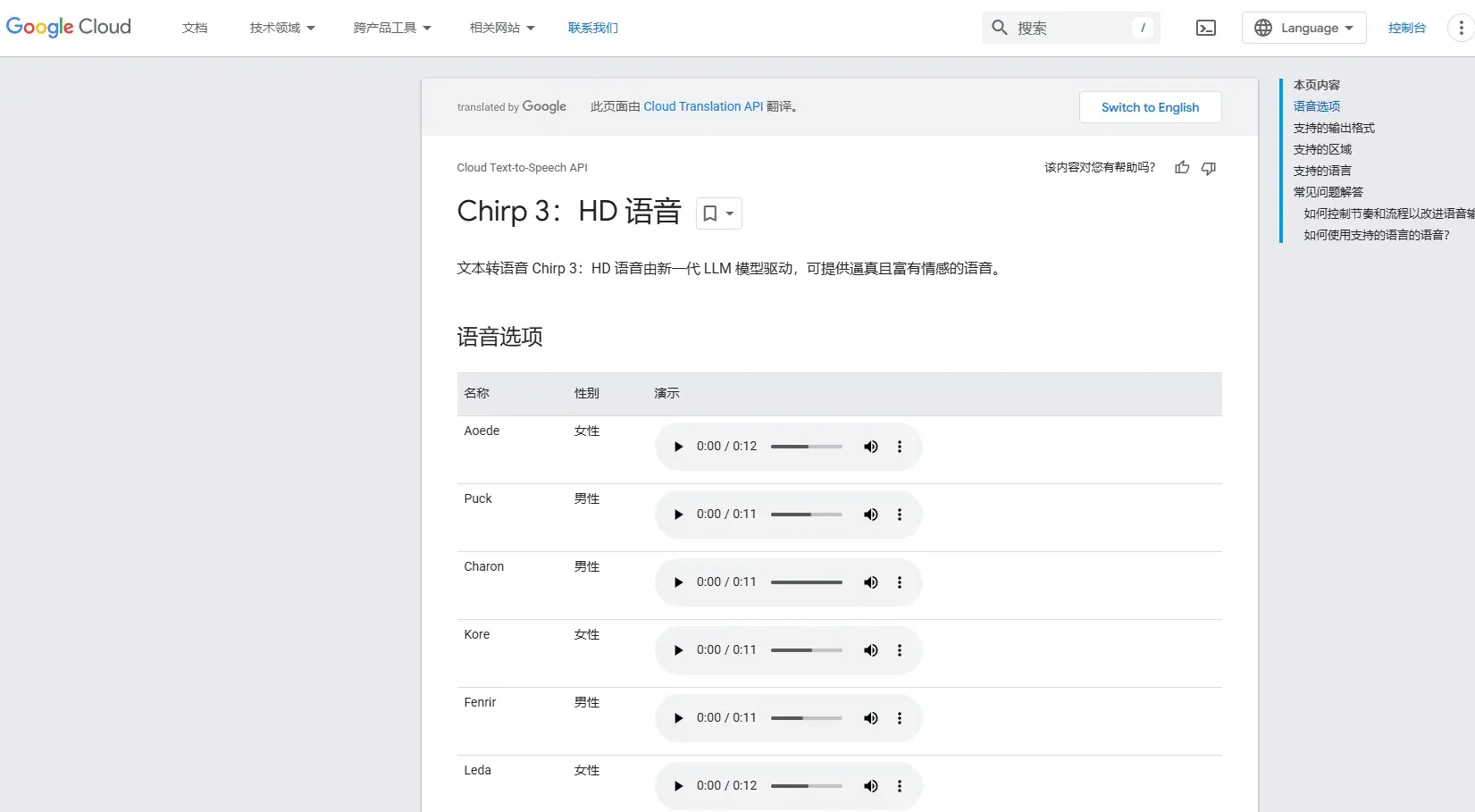Viewport: 1475px width, 812px height.
Task: Open the Cloud Shell terminal icon
Action: pos(1206,28)
